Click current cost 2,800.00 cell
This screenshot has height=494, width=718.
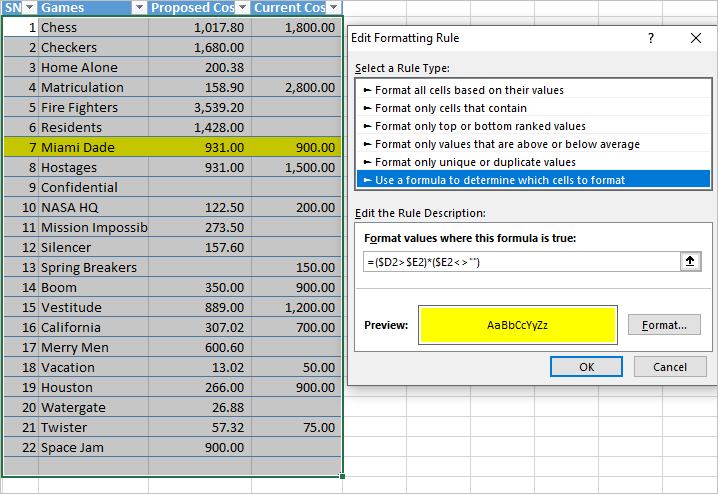point(297,87)
